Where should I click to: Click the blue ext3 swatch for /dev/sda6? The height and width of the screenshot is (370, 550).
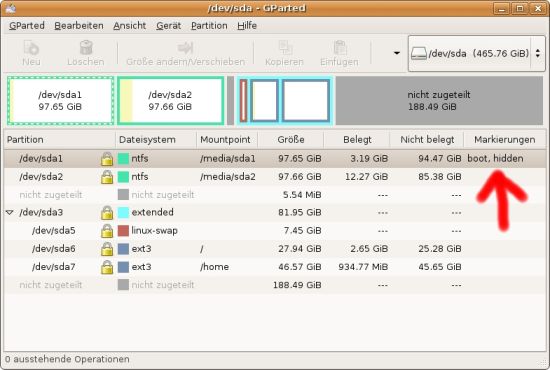pyautogui.click(x=123, y=249)
